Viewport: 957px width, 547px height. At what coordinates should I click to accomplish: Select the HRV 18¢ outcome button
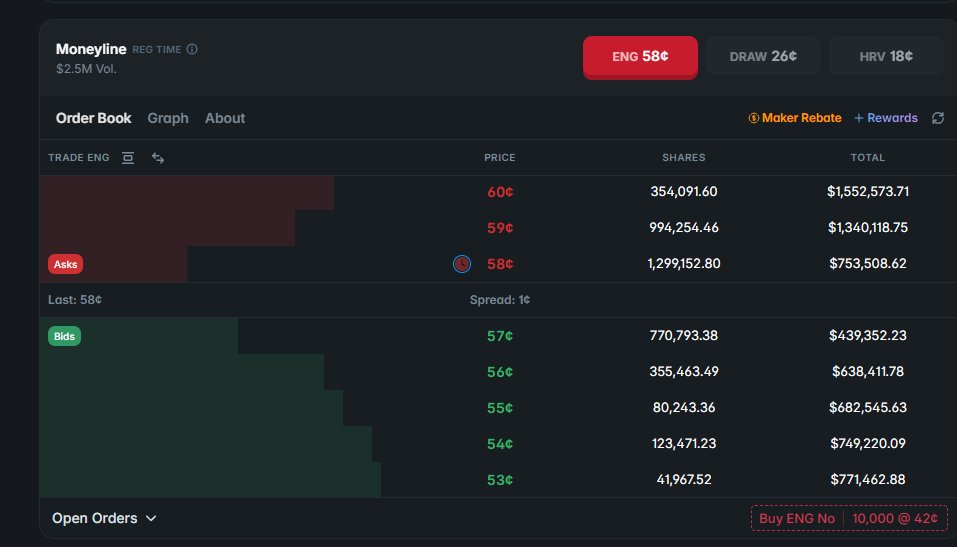886,56
